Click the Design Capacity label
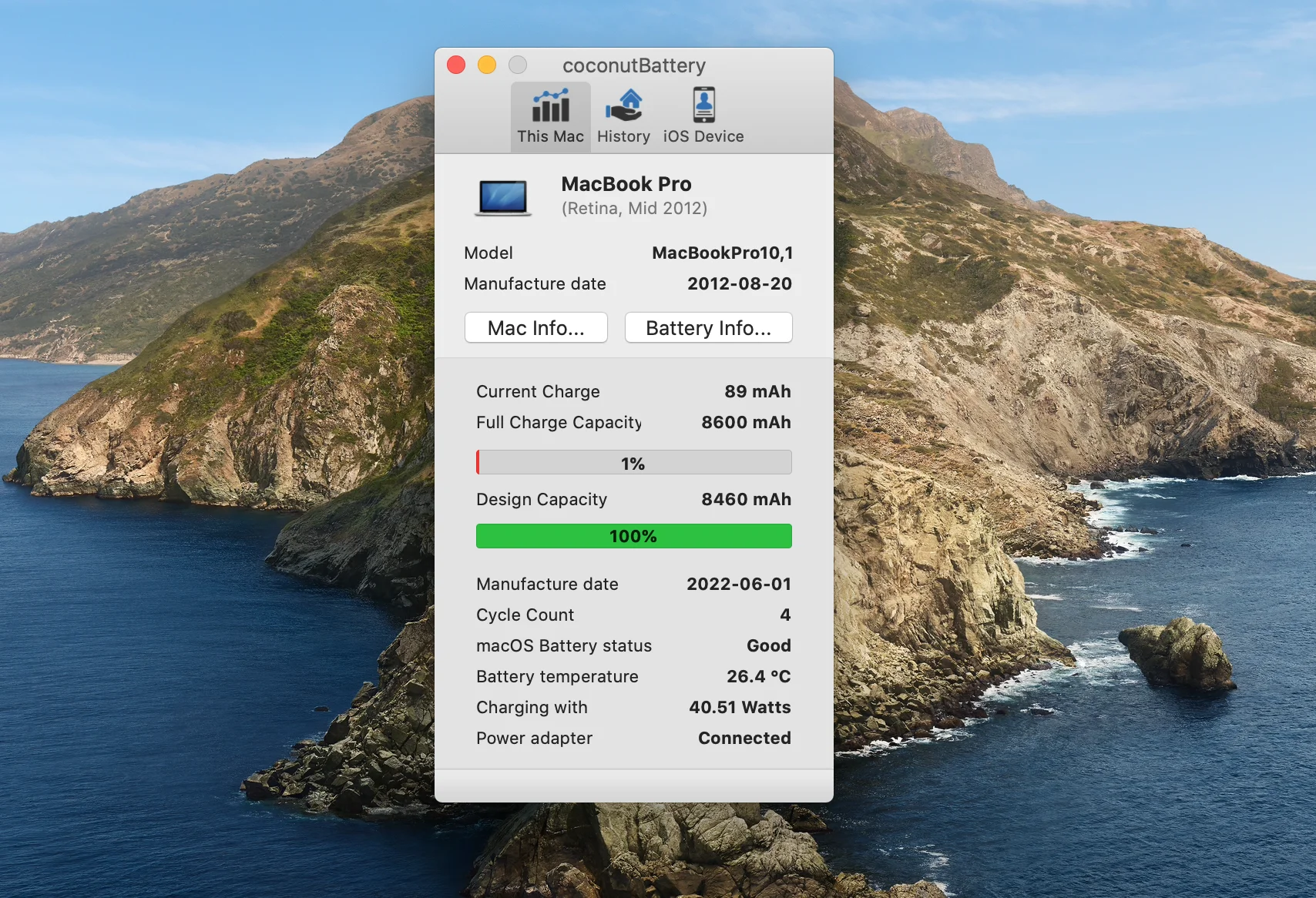 pos(542,499)
